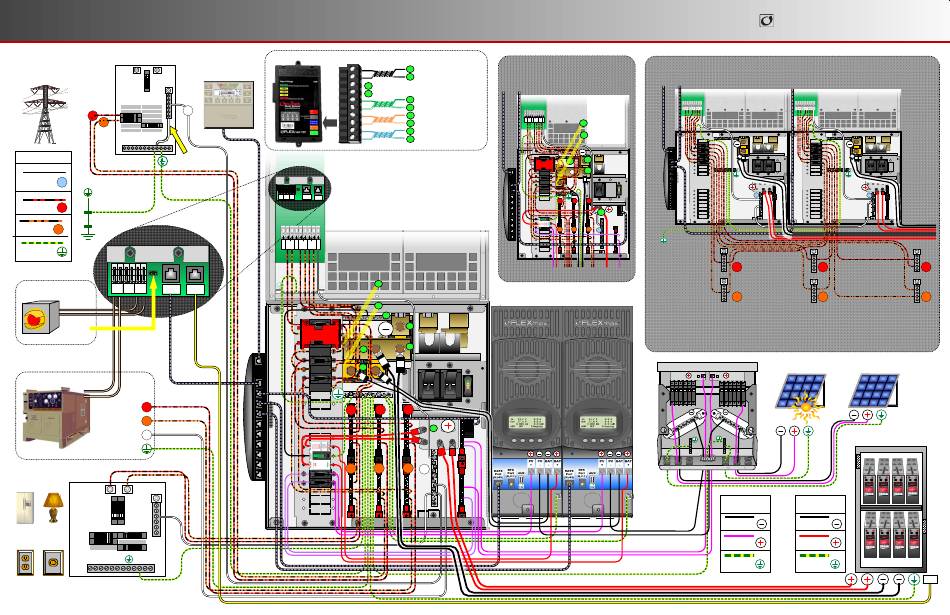Click the red bypass interlock in main panel
Image resolution: width=950 pixels, height=615 pixels.
(321, 334)
